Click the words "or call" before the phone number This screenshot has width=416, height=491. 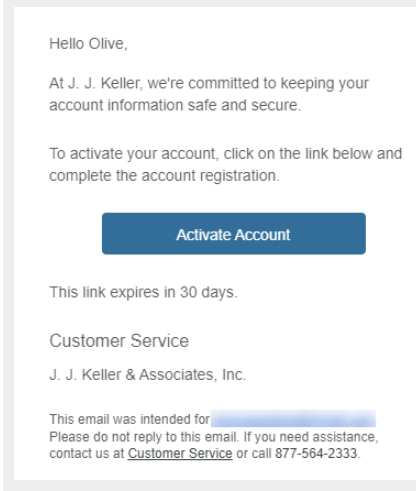[254, 453]
